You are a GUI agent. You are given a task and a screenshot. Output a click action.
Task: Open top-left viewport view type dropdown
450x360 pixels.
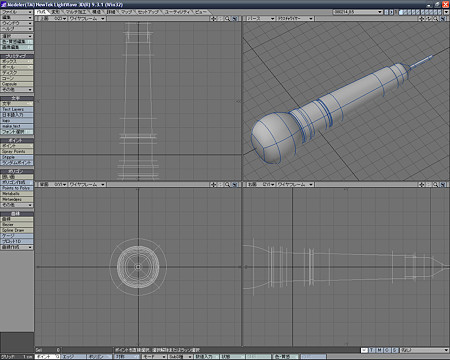[x=53, y=19]
